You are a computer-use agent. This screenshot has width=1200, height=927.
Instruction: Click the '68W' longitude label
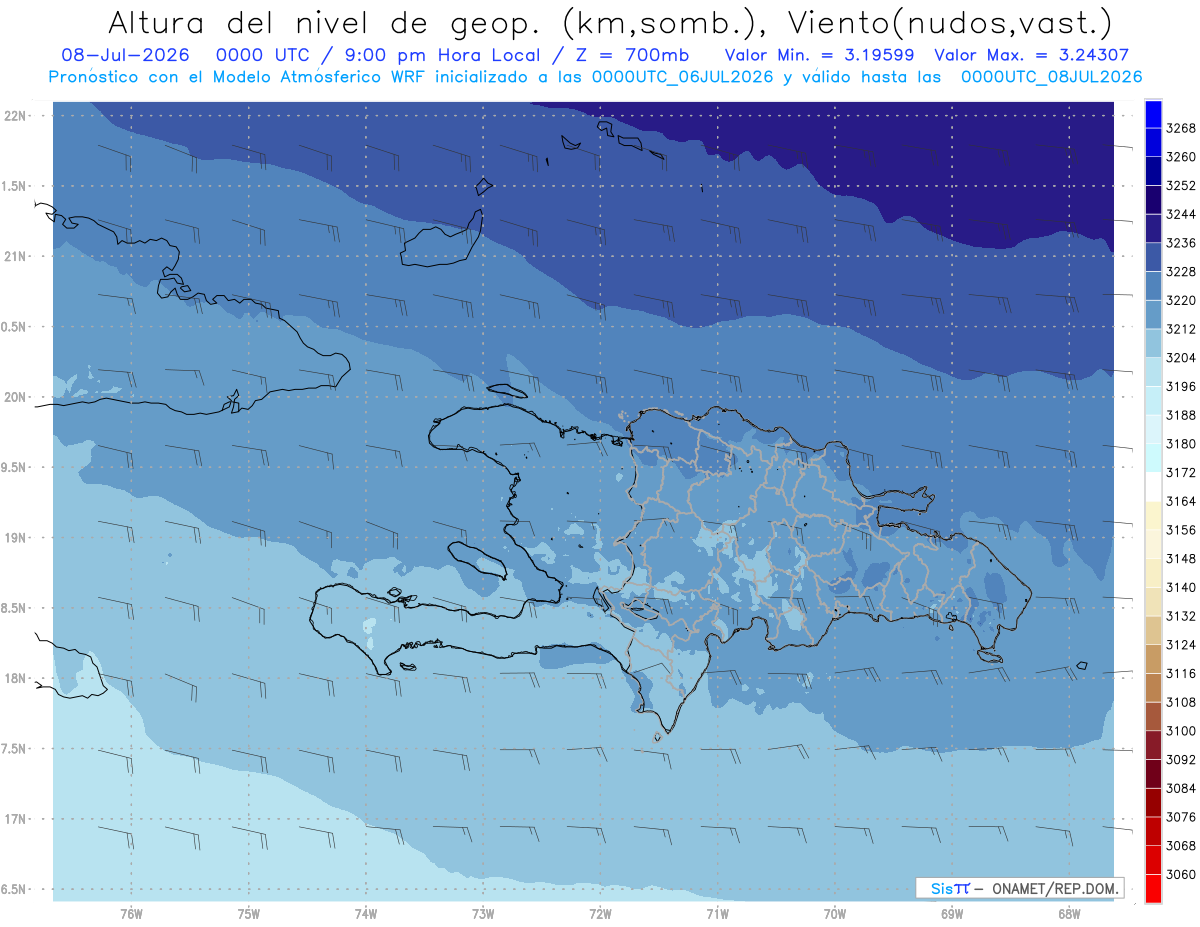click(x=1069, y=914)
